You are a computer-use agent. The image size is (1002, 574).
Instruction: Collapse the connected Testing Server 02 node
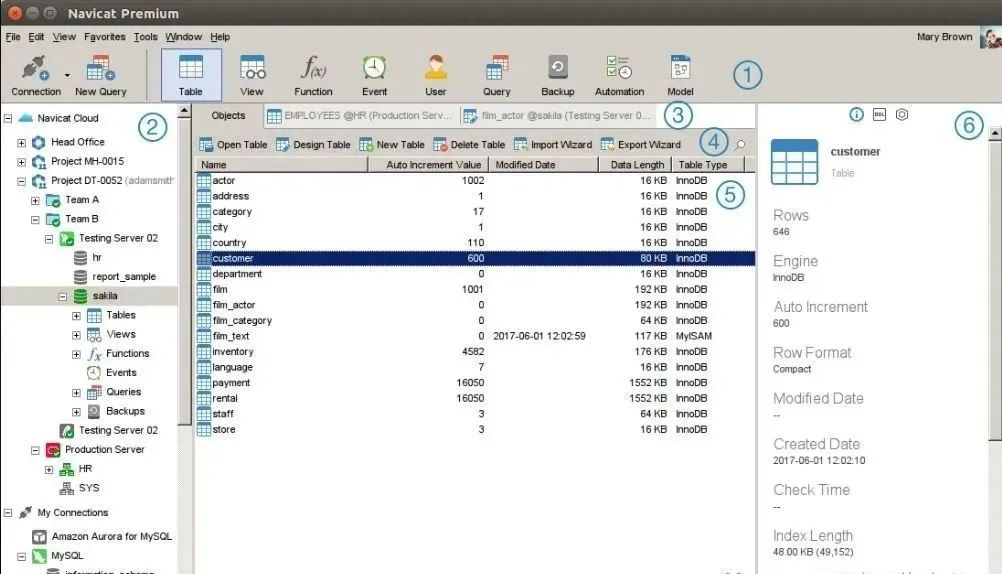(x=49, y=238)
